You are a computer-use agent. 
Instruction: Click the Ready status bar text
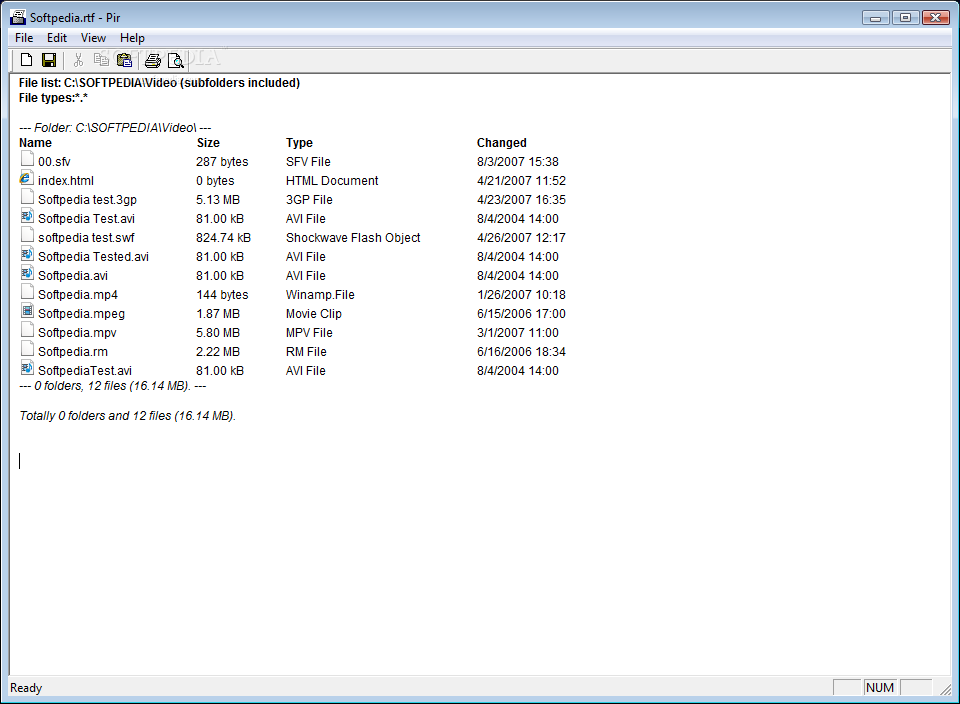[26, 688]
